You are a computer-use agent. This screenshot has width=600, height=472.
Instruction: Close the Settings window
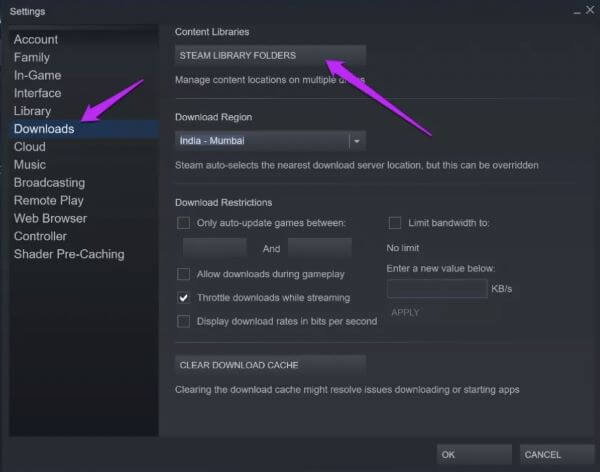(x=590, y=10)
